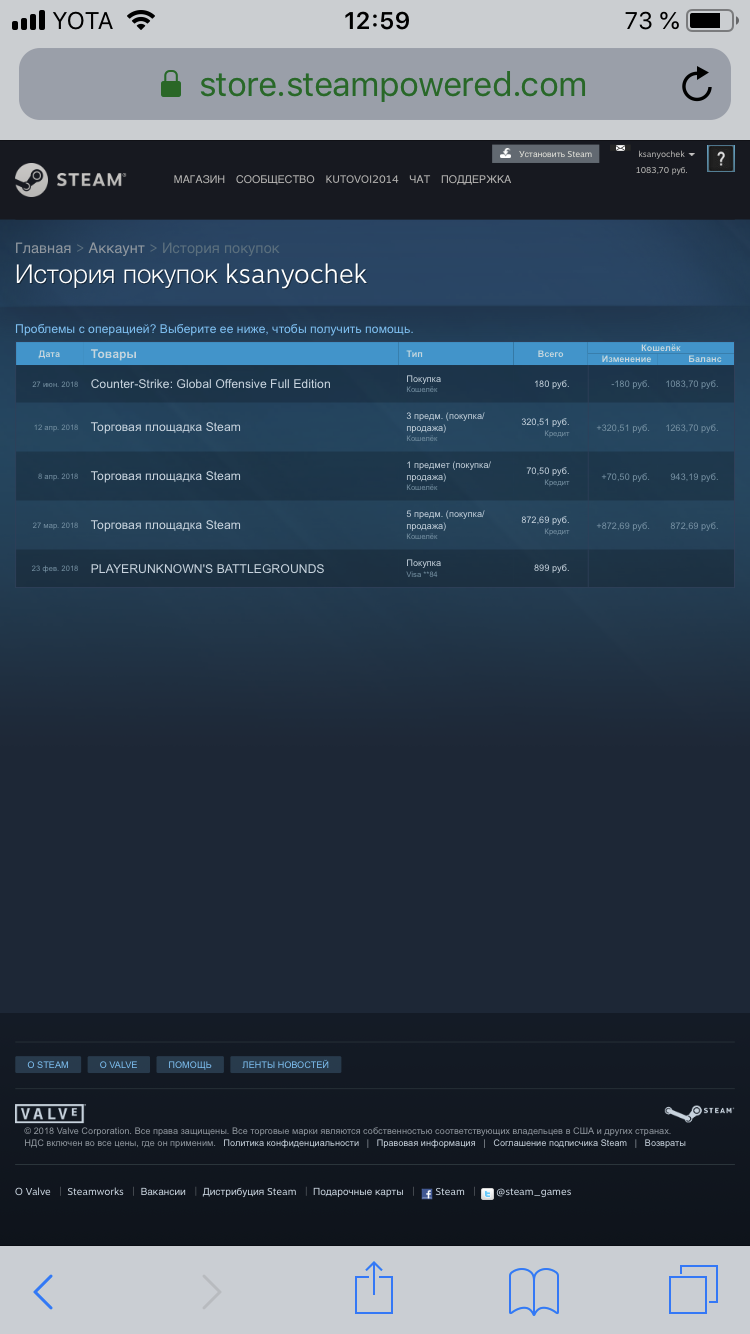Viewport: 750px width, 1334px height.
Task: Click the Steam logo in header
Action: [70, 179]
